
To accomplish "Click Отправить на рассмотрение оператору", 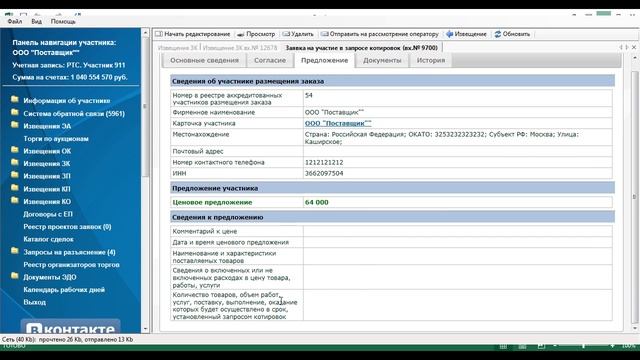I will [380, 34].
